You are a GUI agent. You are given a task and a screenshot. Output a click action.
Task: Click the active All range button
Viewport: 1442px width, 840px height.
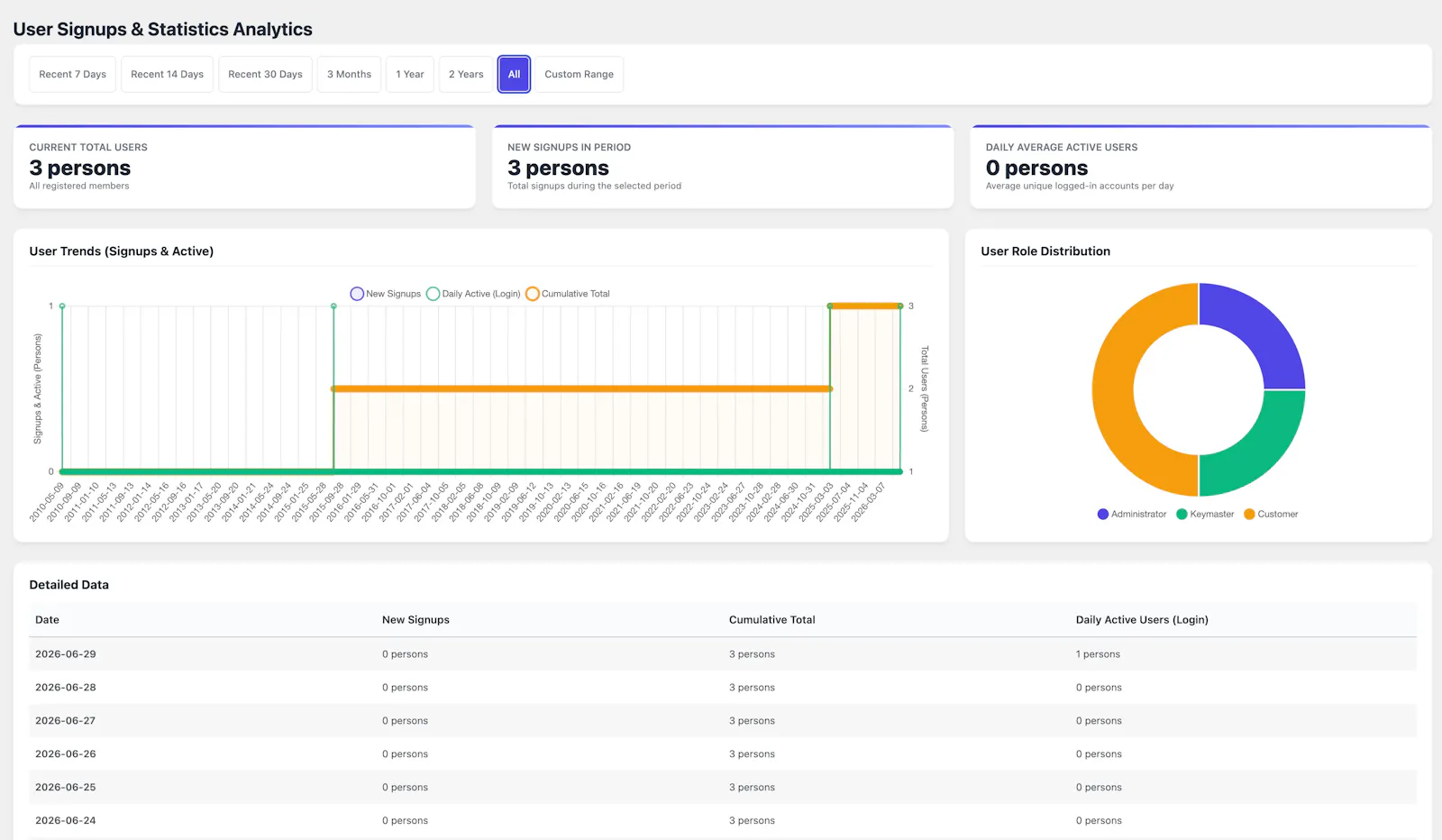tap(514, 74)
